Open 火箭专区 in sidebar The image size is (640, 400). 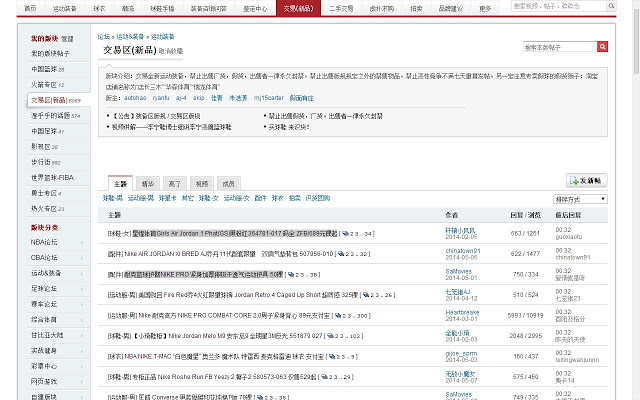(x=44, y=84)
